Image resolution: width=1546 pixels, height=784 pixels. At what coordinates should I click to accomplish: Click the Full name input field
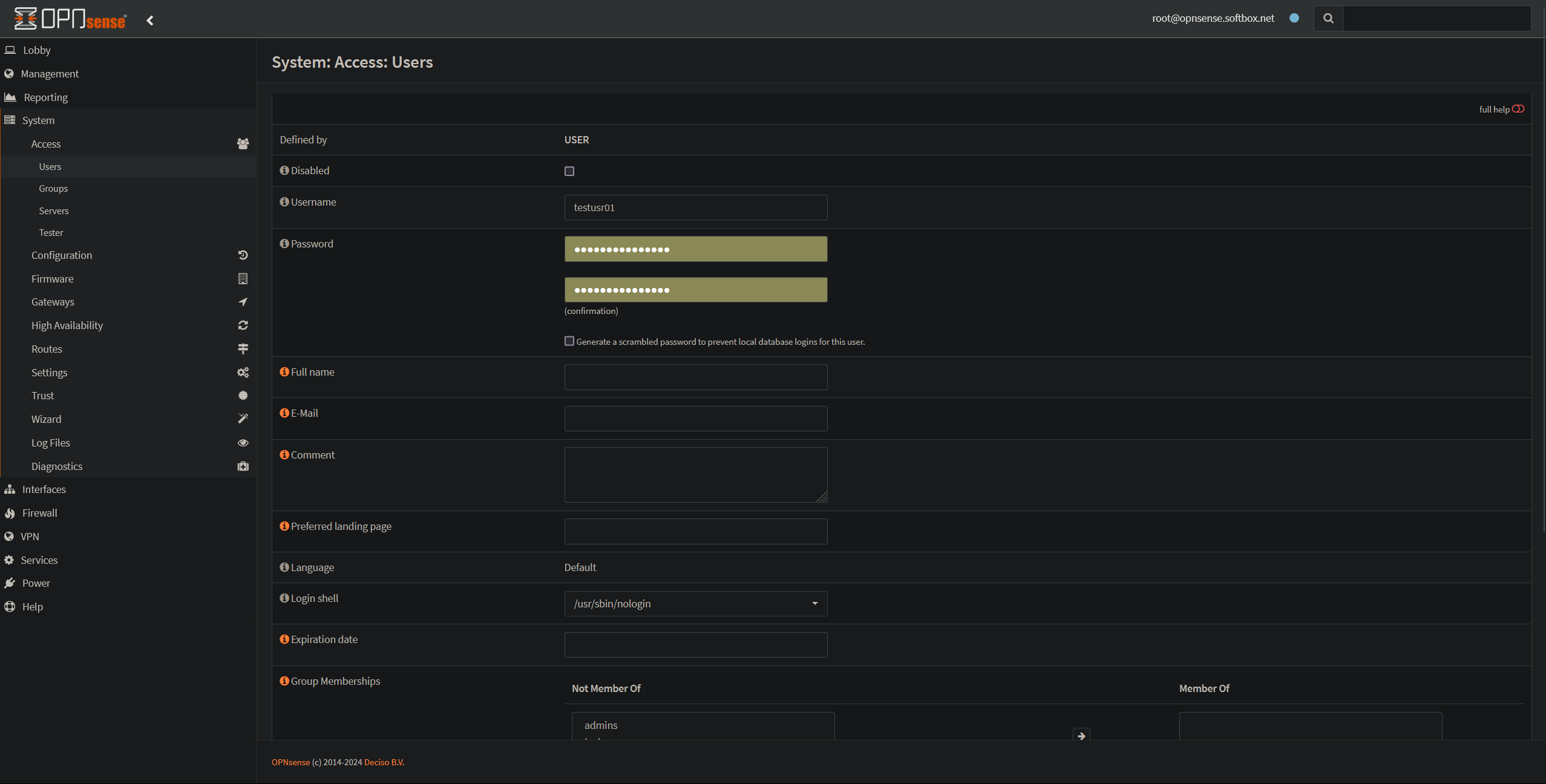695,377
